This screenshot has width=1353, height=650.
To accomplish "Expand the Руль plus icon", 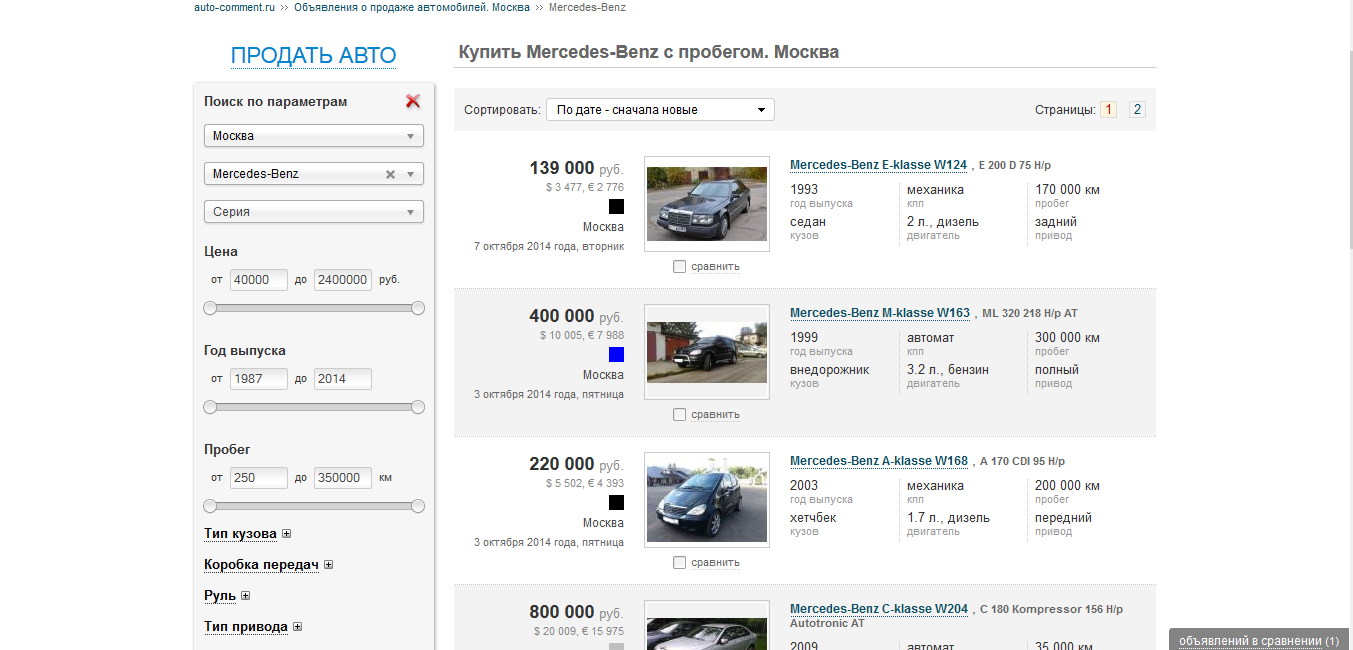I will click(245, 596).
